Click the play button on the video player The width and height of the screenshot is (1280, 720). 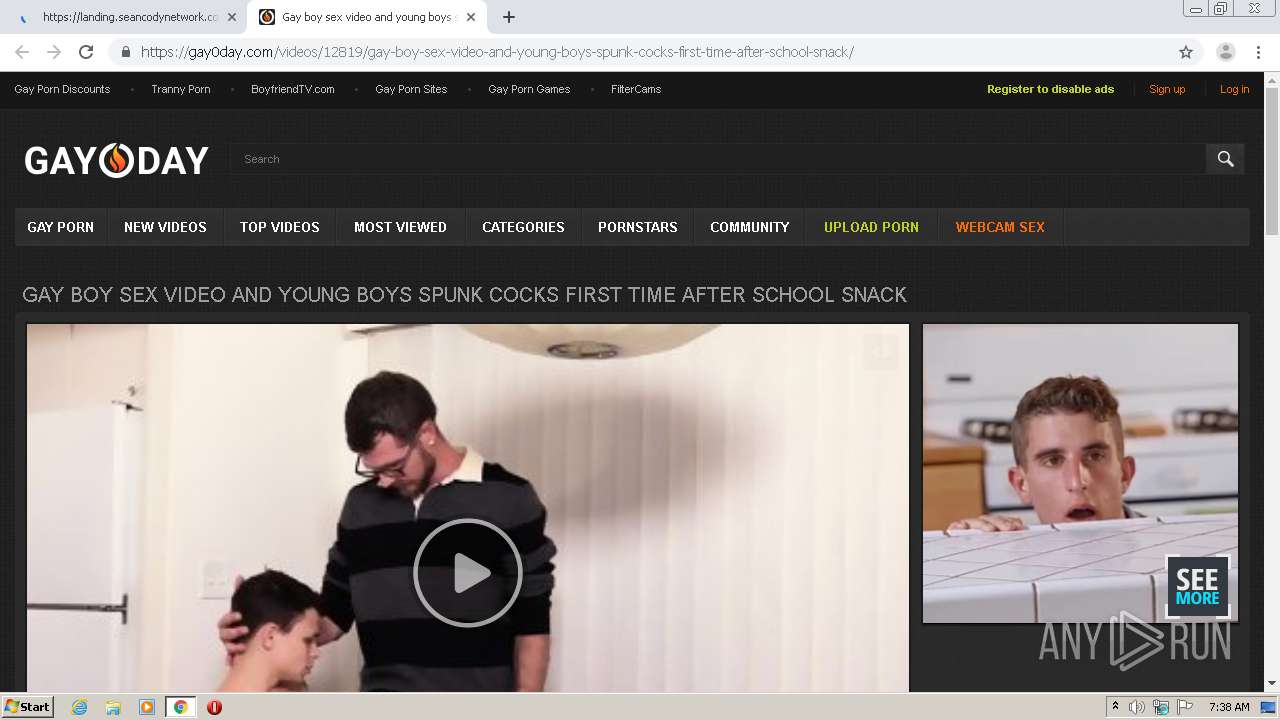coord(468,573)
